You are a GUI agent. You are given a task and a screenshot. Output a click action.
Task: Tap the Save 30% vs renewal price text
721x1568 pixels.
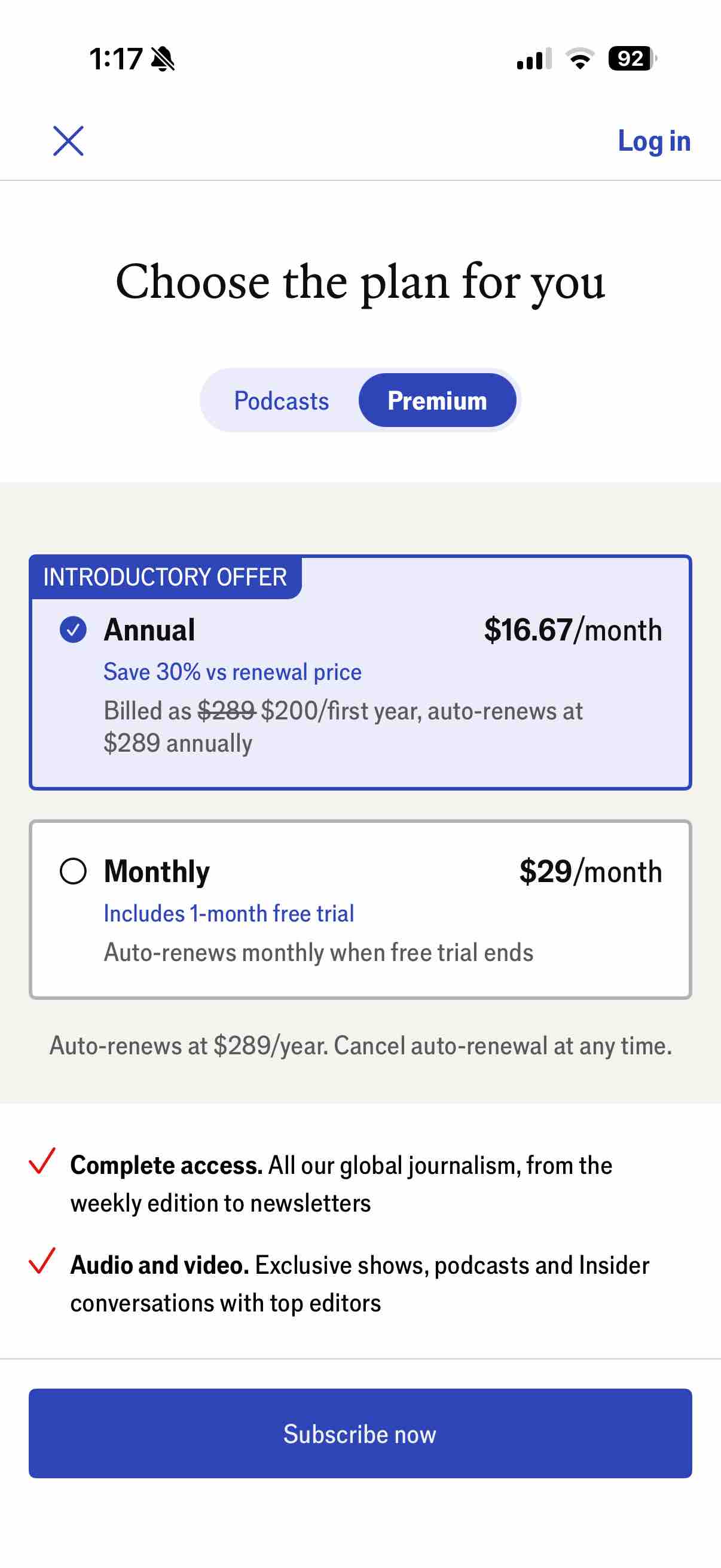[x=233, y=672]
